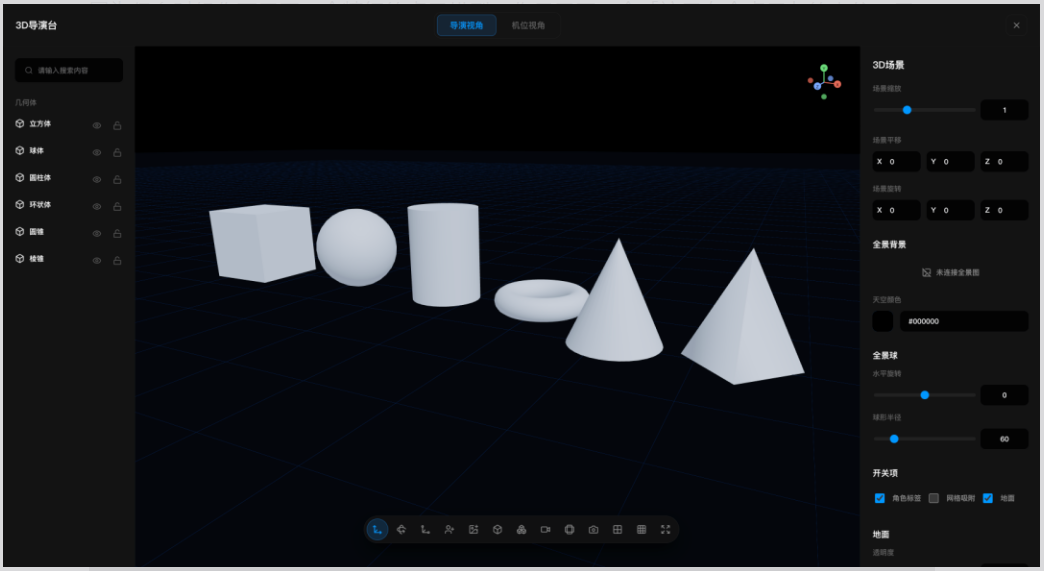Close the 3D导演台 dialog
The image size is (1044, 571).
point(1016,25)
